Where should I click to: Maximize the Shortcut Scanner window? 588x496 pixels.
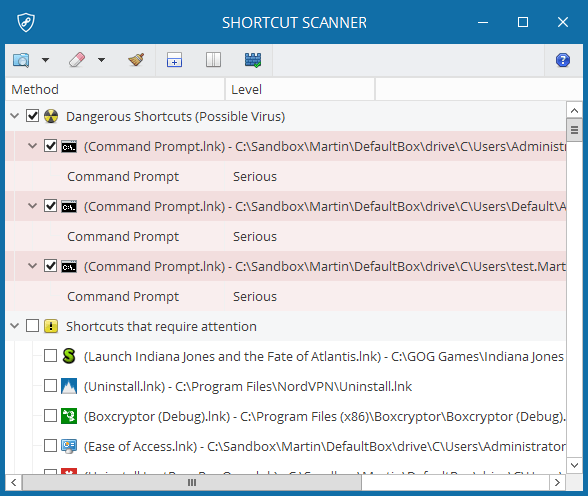point(523,22)
